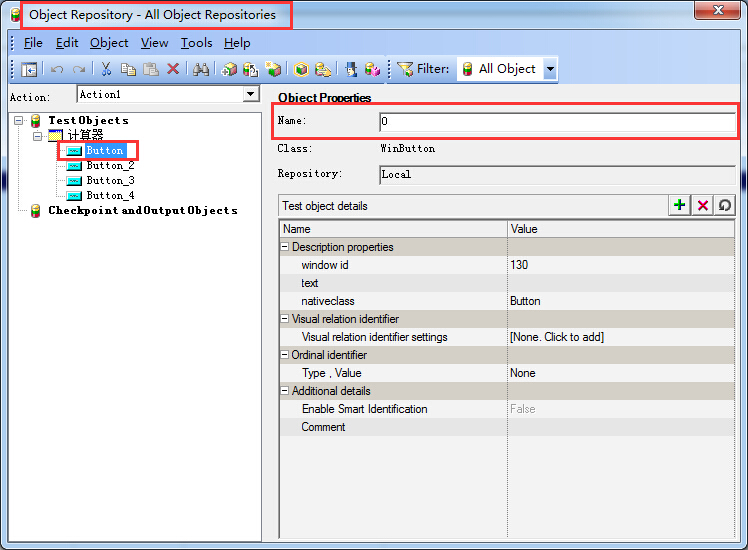Click the Redo toolbar icon
The width and height of the screenshot is (748, 550).
click(x=79, y=70)
